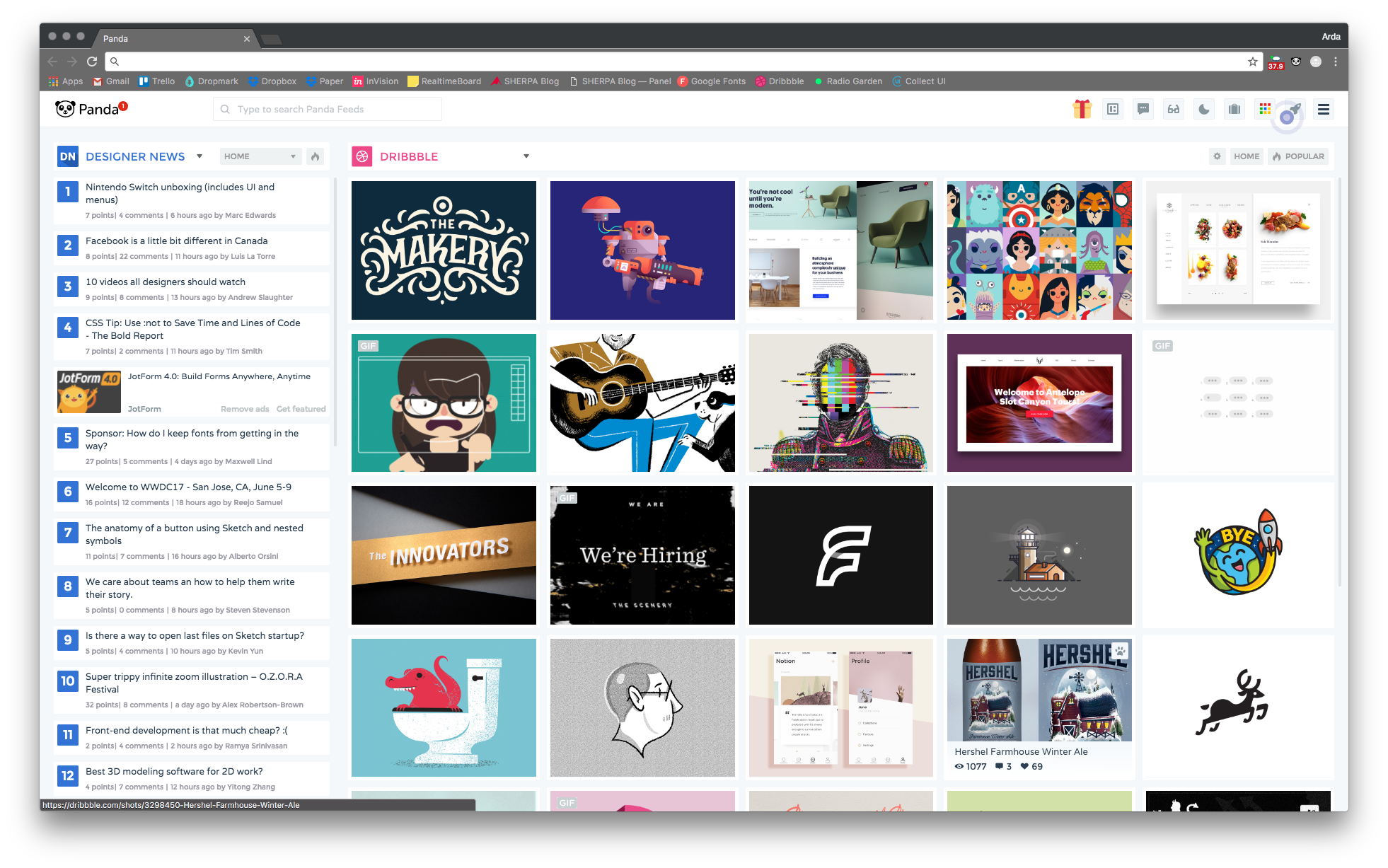Open the layout picker icon
This screenshot has height=868, width=1388.
[x=1113, y=109]
